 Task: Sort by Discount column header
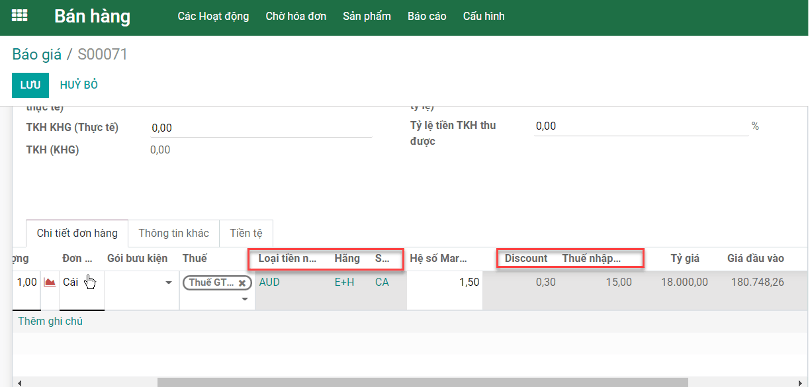coord(526,259)
